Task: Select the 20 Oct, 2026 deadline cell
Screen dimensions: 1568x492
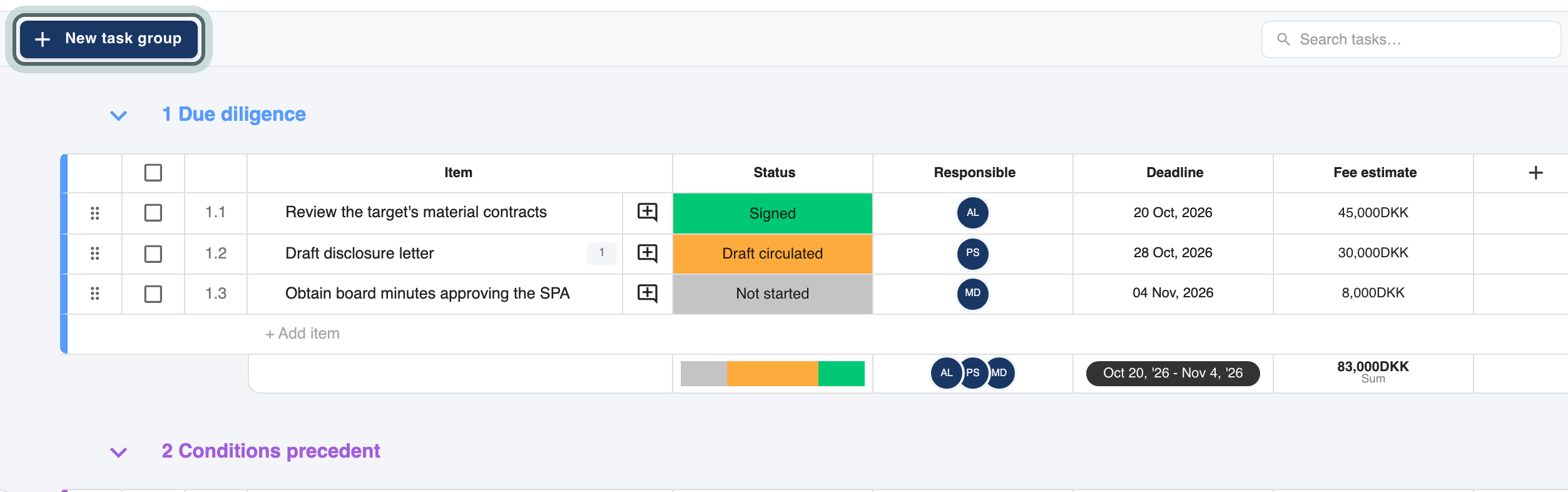Action: pos(1173,213)
